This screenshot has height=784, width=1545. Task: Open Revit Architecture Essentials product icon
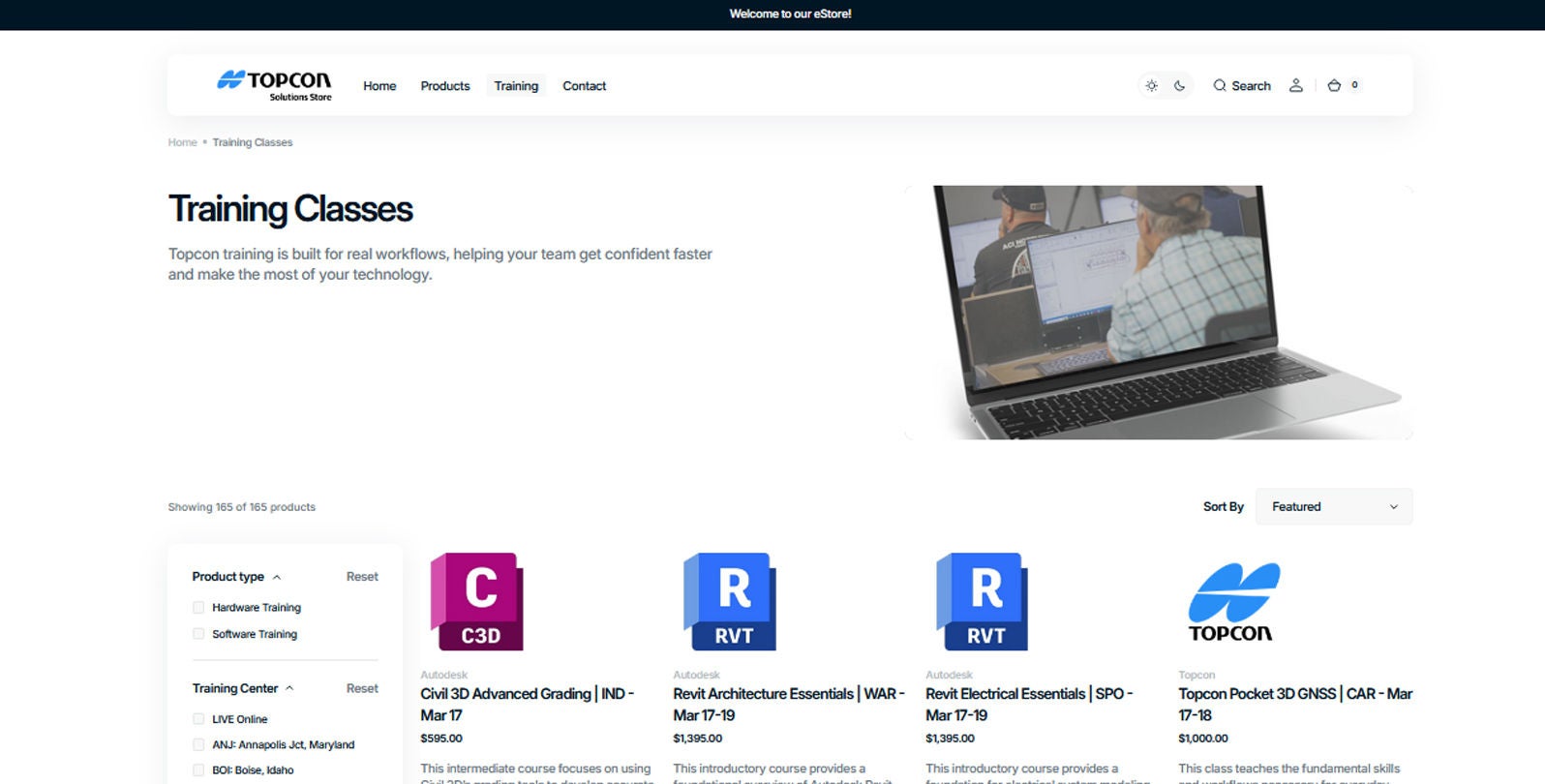730,601
